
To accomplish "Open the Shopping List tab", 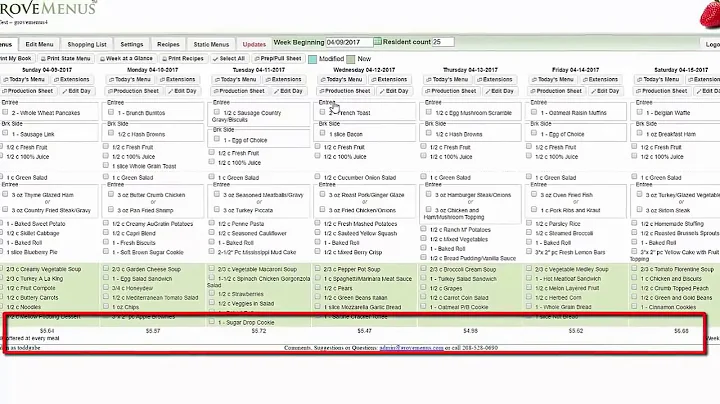I will (87, 45).
